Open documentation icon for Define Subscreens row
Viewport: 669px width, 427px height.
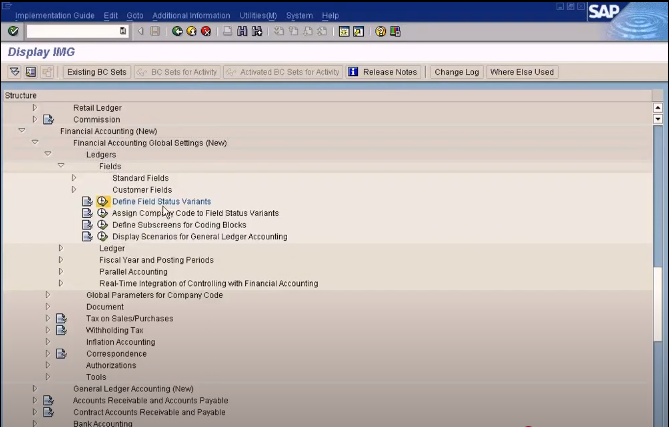87,225
